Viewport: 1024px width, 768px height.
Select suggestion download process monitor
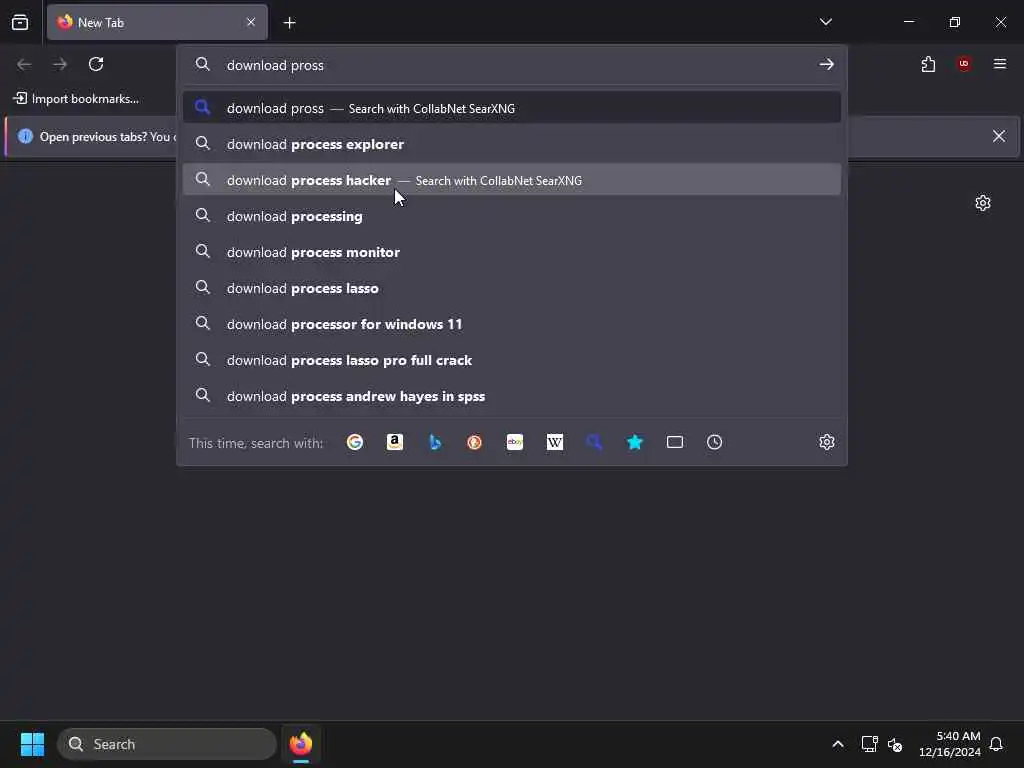coord(512,251)
